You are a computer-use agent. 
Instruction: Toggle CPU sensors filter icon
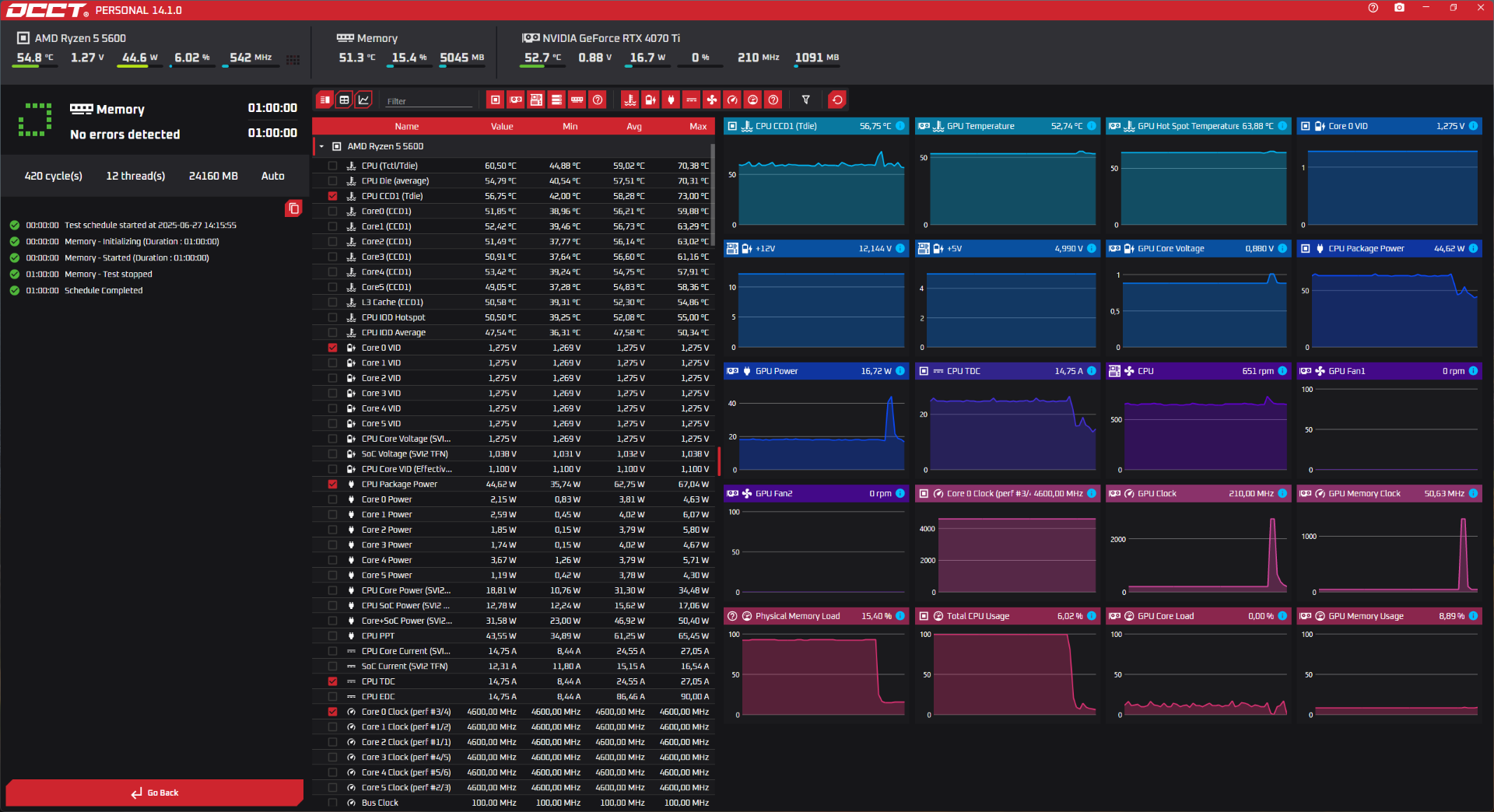[496, 100]
